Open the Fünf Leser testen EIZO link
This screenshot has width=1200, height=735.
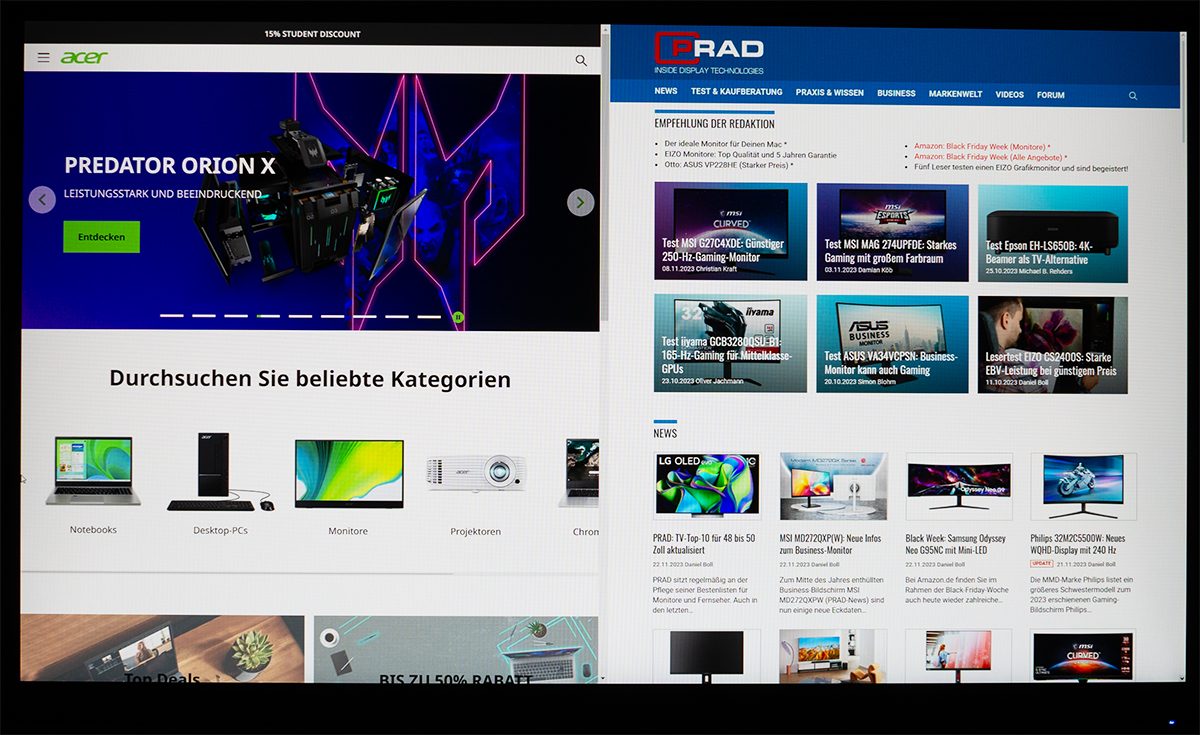(x=1021, y=168)
